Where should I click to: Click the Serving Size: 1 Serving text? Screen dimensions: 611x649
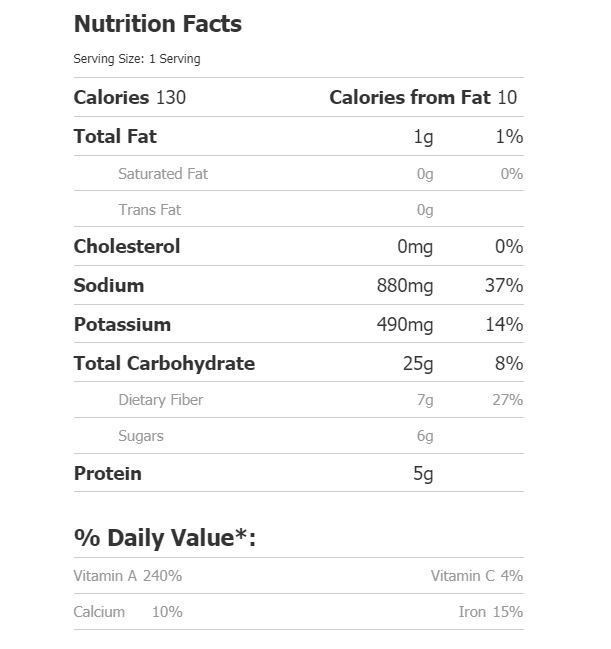136,59
